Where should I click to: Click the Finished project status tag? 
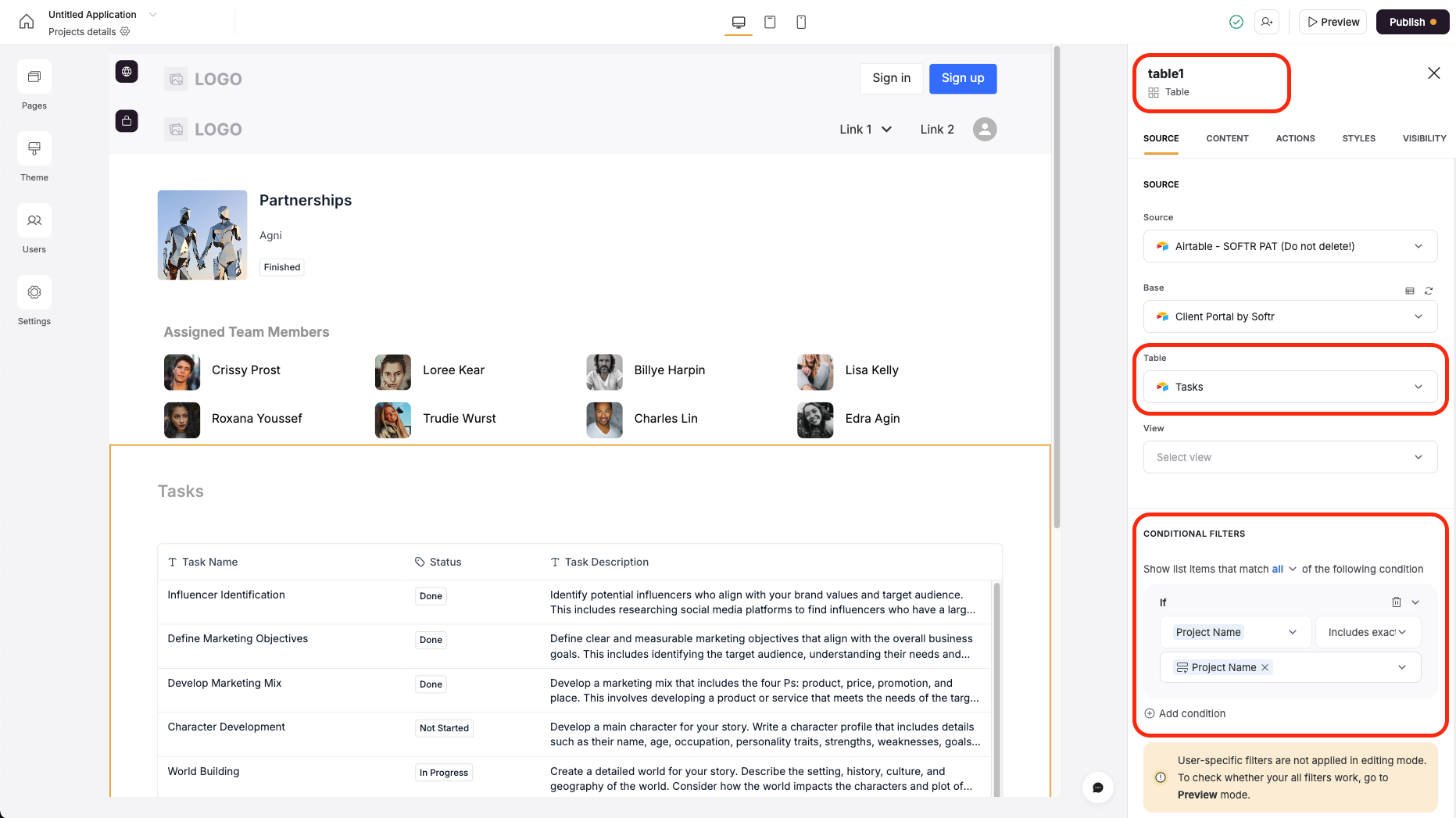click(282, 267)
